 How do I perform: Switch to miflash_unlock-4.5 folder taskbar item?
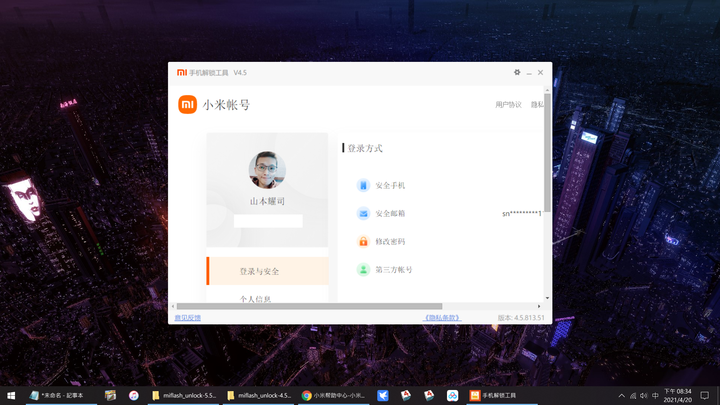[x=260, y=395]
